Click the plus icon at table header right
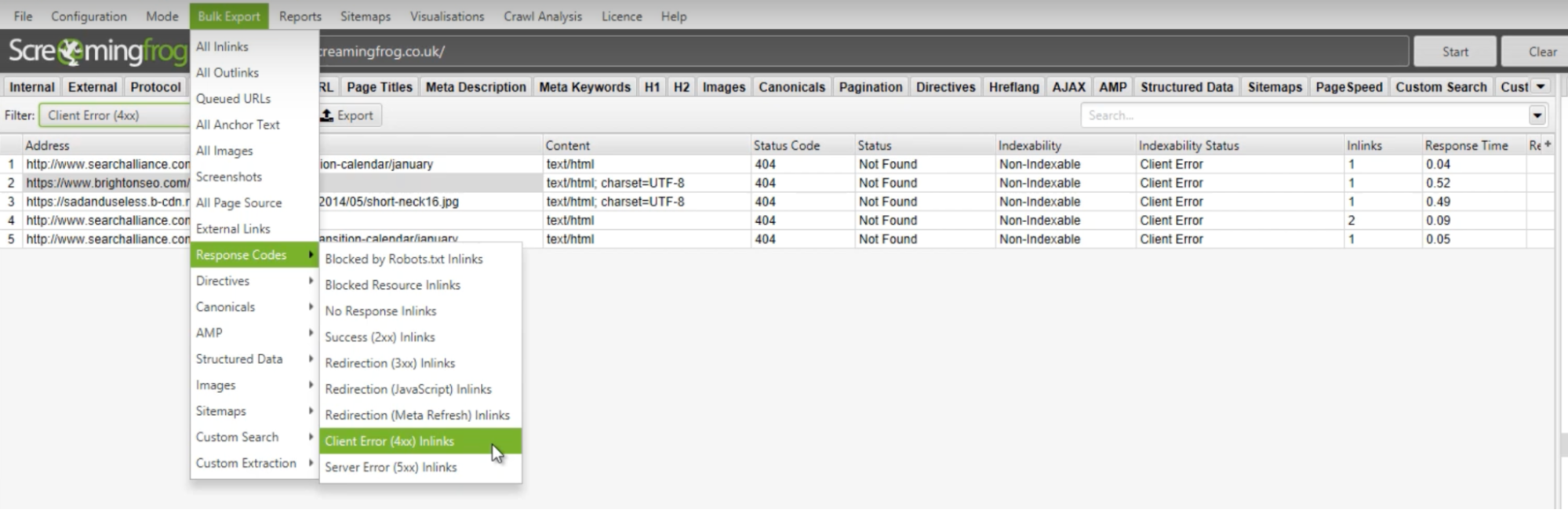This screenshot has height=510, width=1568. click(x=1547, y=144)
